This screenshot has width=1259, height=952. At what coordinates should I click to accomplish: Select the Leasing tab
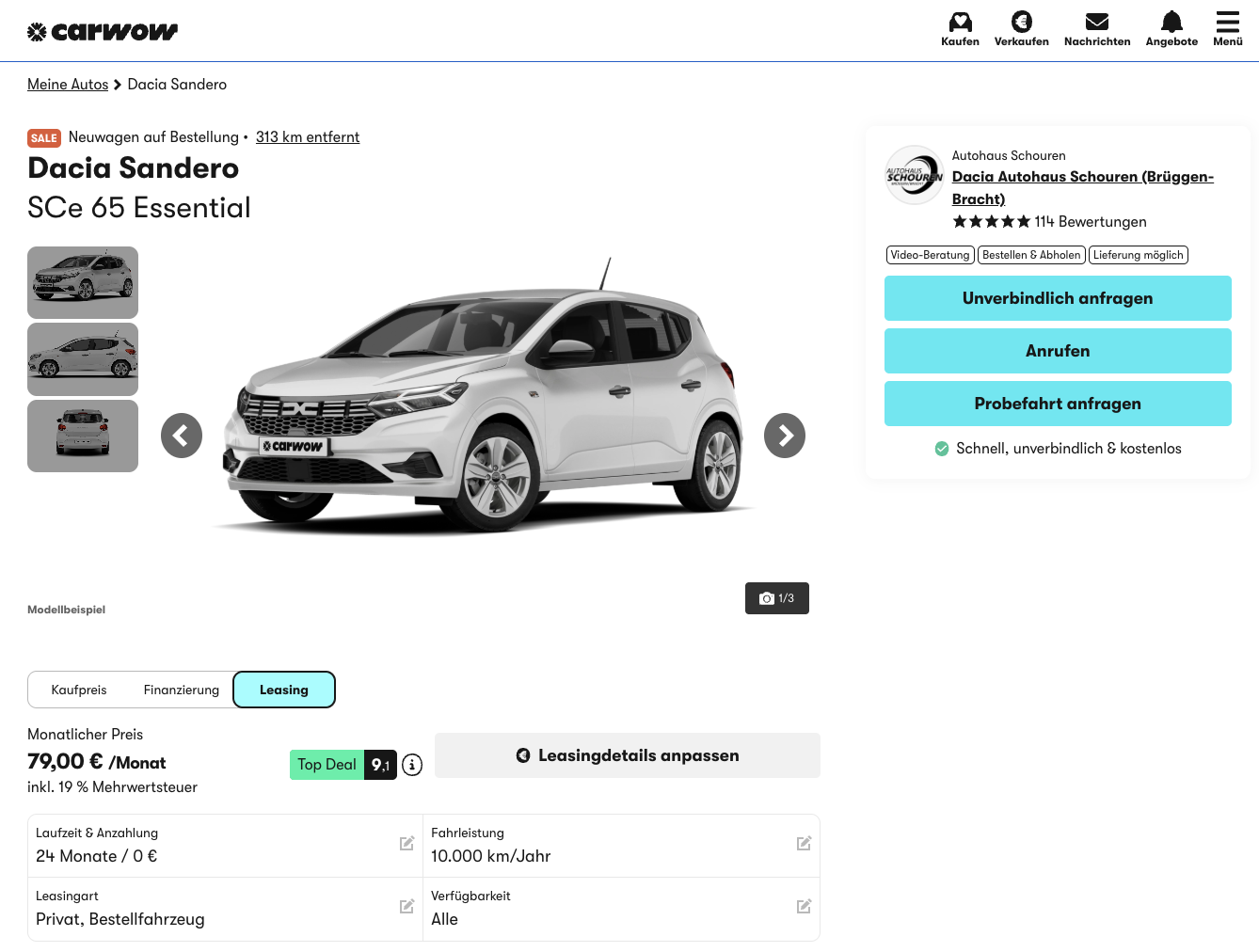point(284,690)
